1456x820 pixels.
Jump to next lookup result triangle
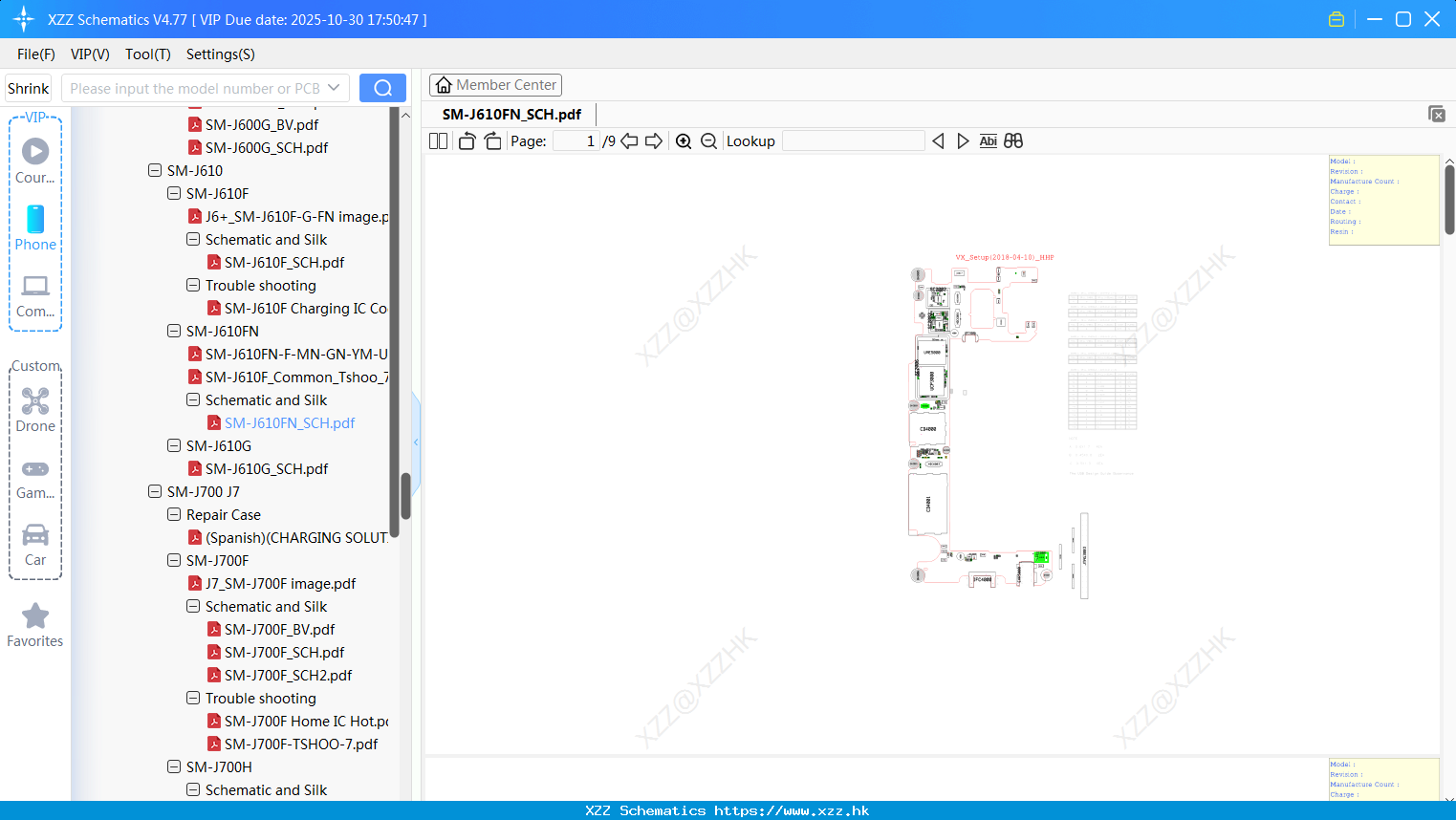(963, 141)
